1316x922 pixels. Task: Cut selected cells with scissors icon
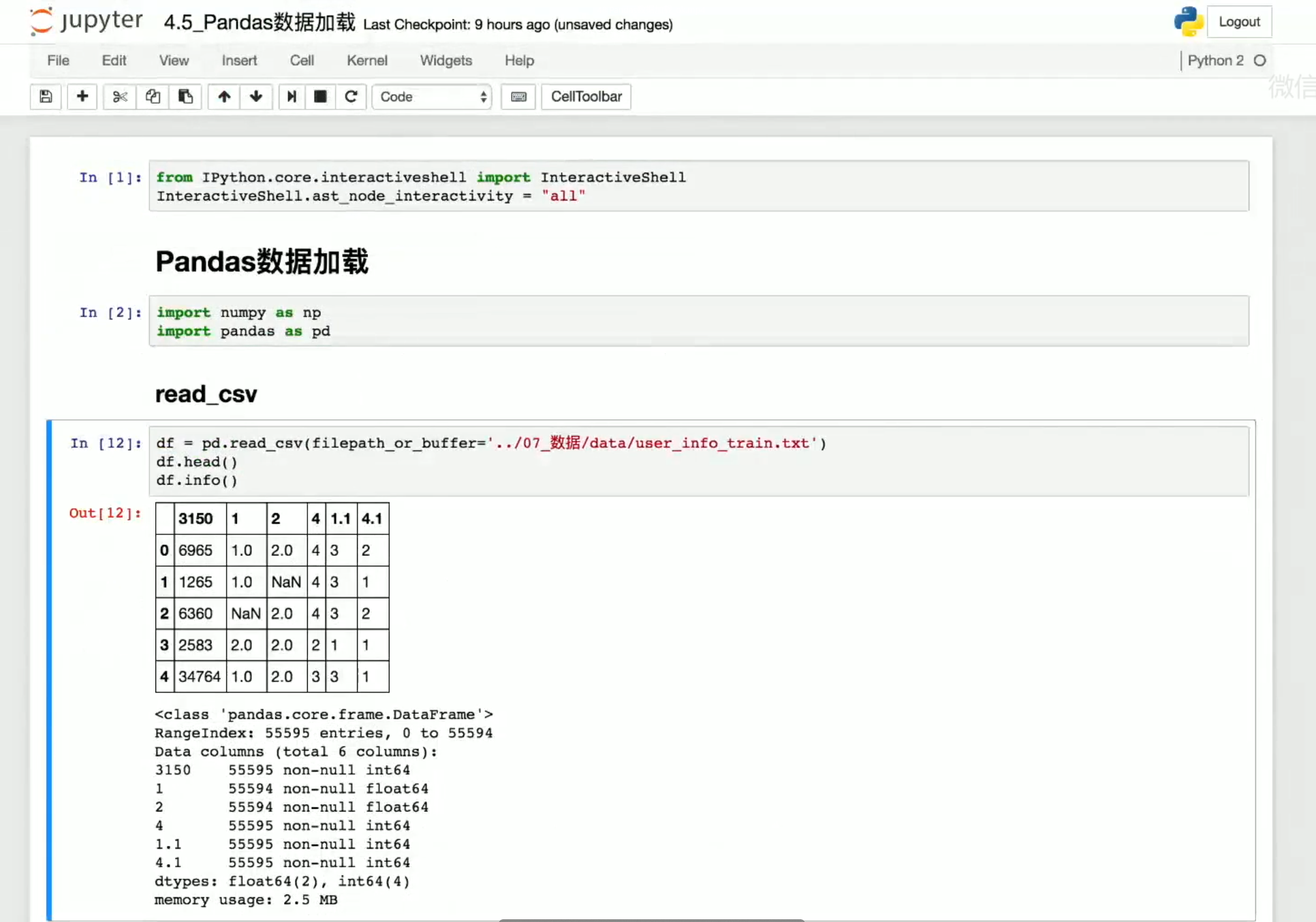(x=120, y=97)
